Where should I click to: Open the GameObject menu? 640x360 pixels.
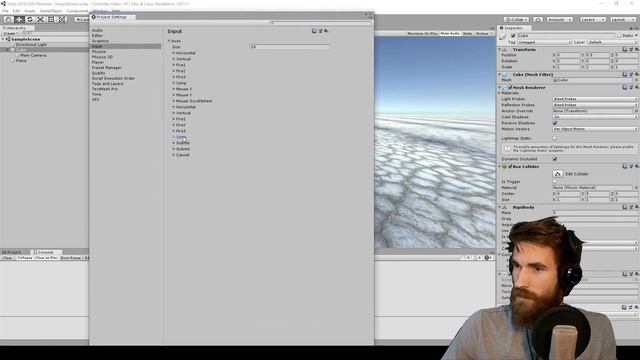pyautogui.click(x=51, y=11)
